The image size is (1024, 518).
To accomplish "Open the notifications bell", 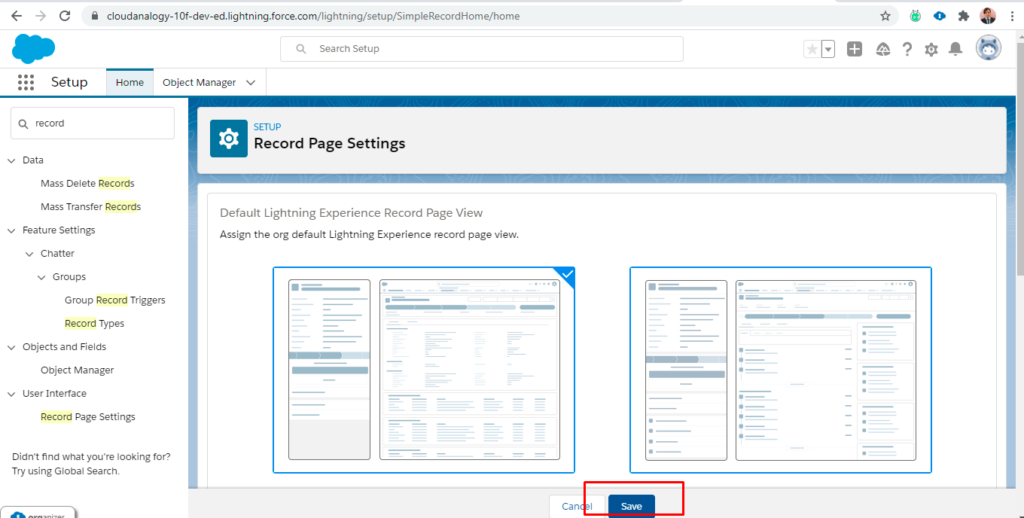I will point(956,49).
